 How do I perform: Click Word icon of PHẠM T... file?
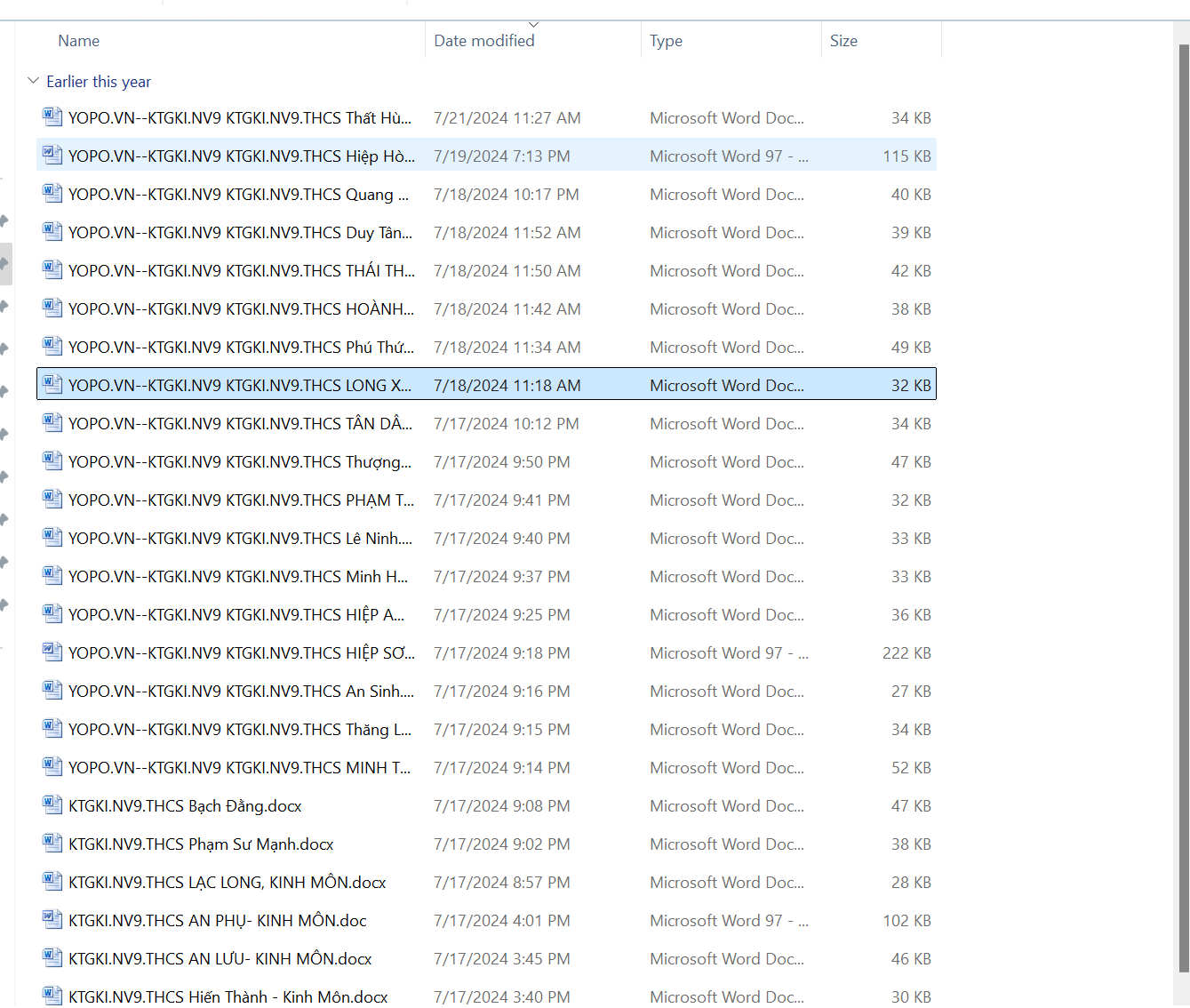click(52, 500)
